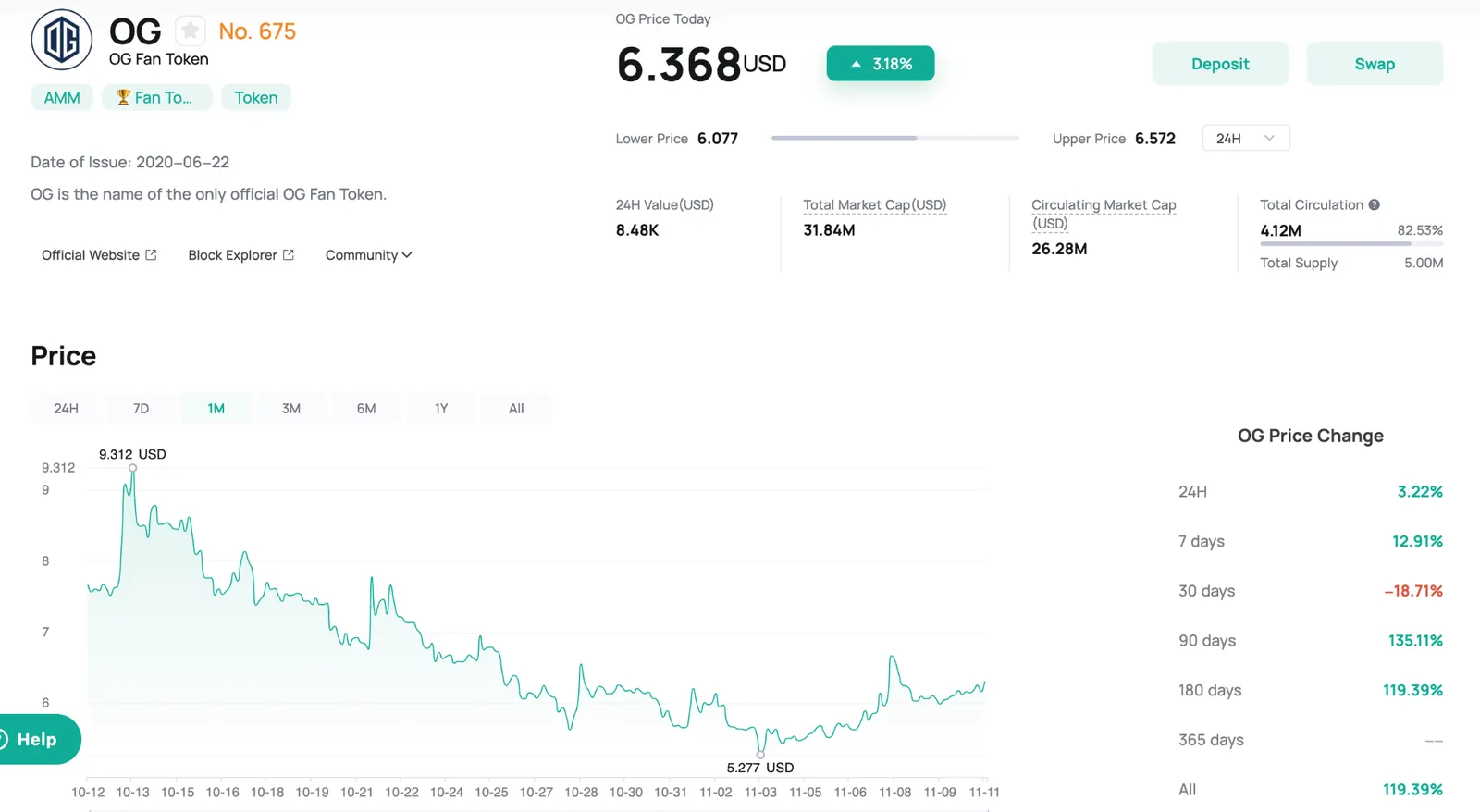Viewport: 1480px width, 812px height.
Task: Select the 3M chart period tab
Action: coord(291,409)
